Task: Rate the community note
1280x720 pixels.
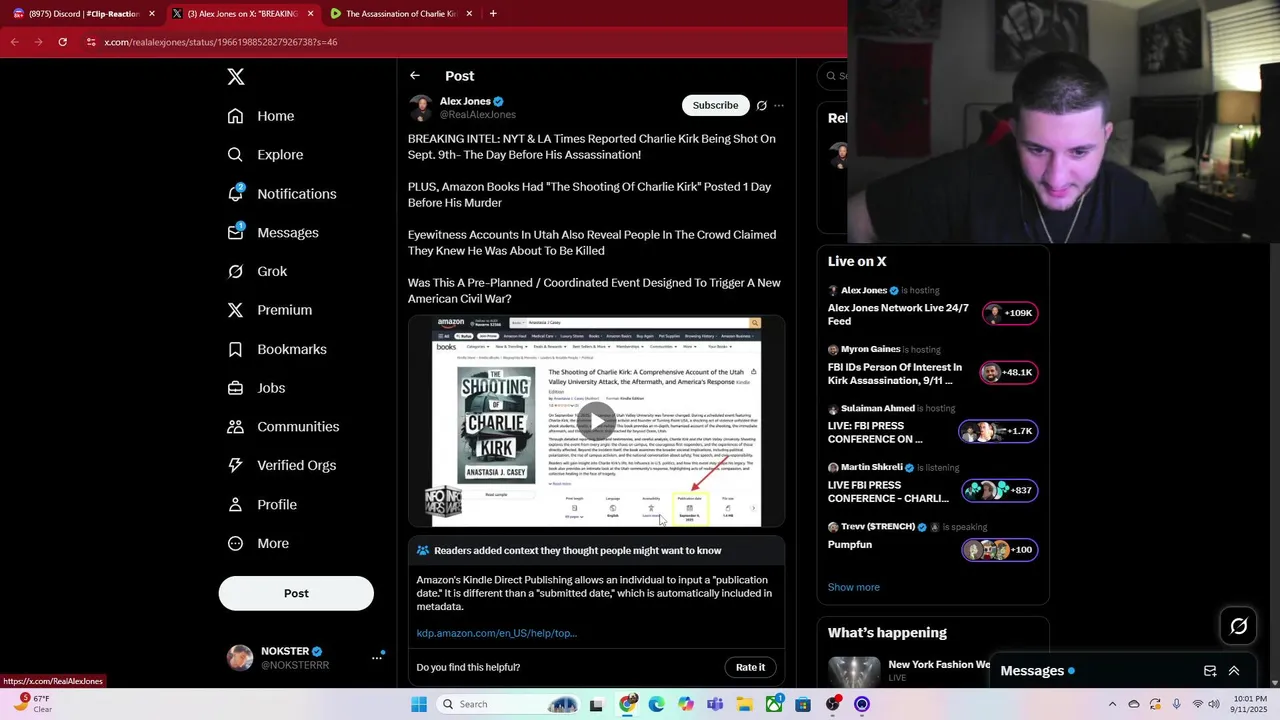Action: pyautogui.click(x=750, y=667)
